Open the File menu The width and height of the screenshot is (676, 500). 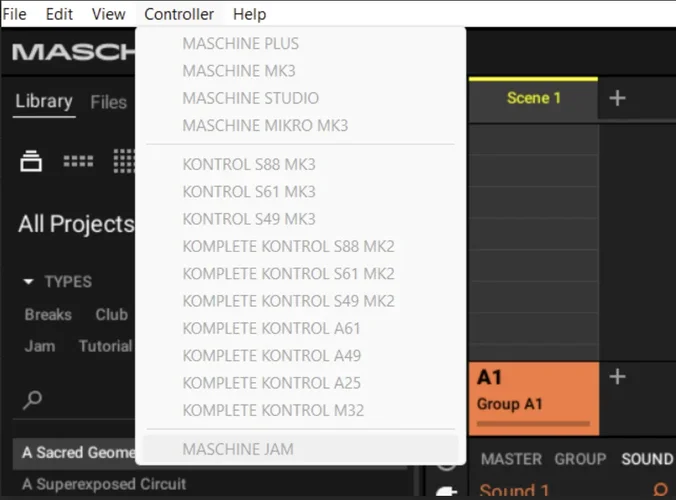click(x=14, y=14)
